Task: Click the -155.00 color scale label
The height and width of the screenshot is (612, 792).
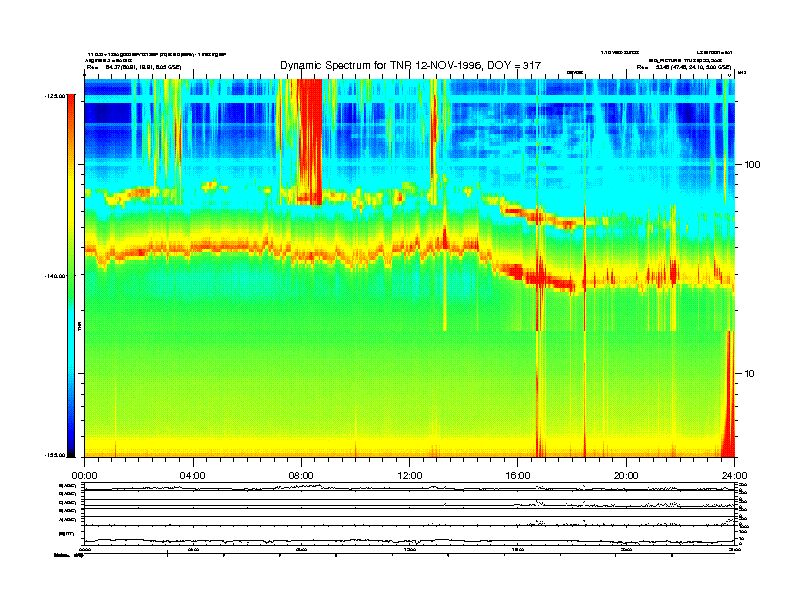Action: coord(55,455)
